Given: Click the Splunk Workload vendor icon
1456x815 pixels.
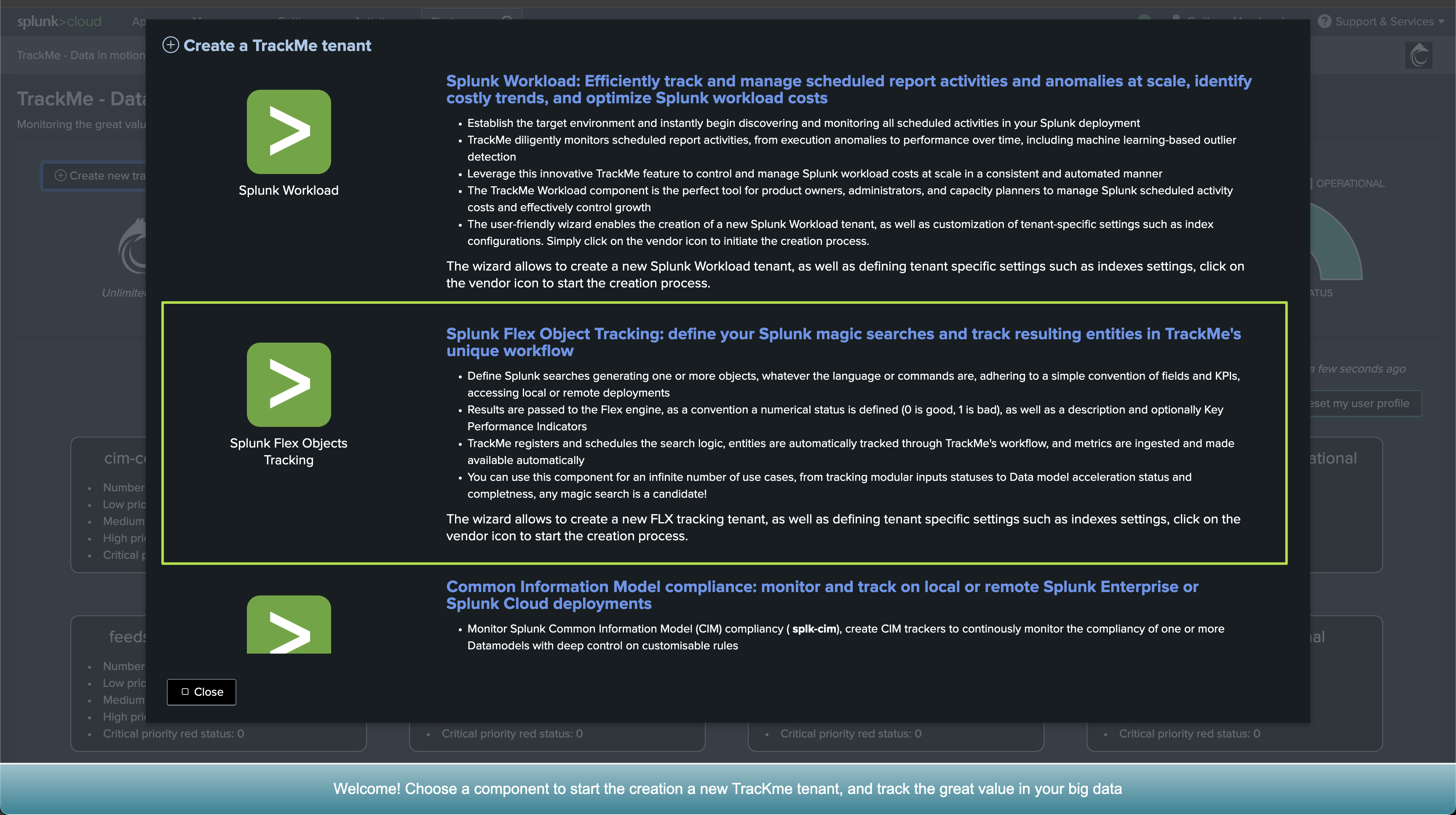Looking at the screenshot, I should [288, 131].
